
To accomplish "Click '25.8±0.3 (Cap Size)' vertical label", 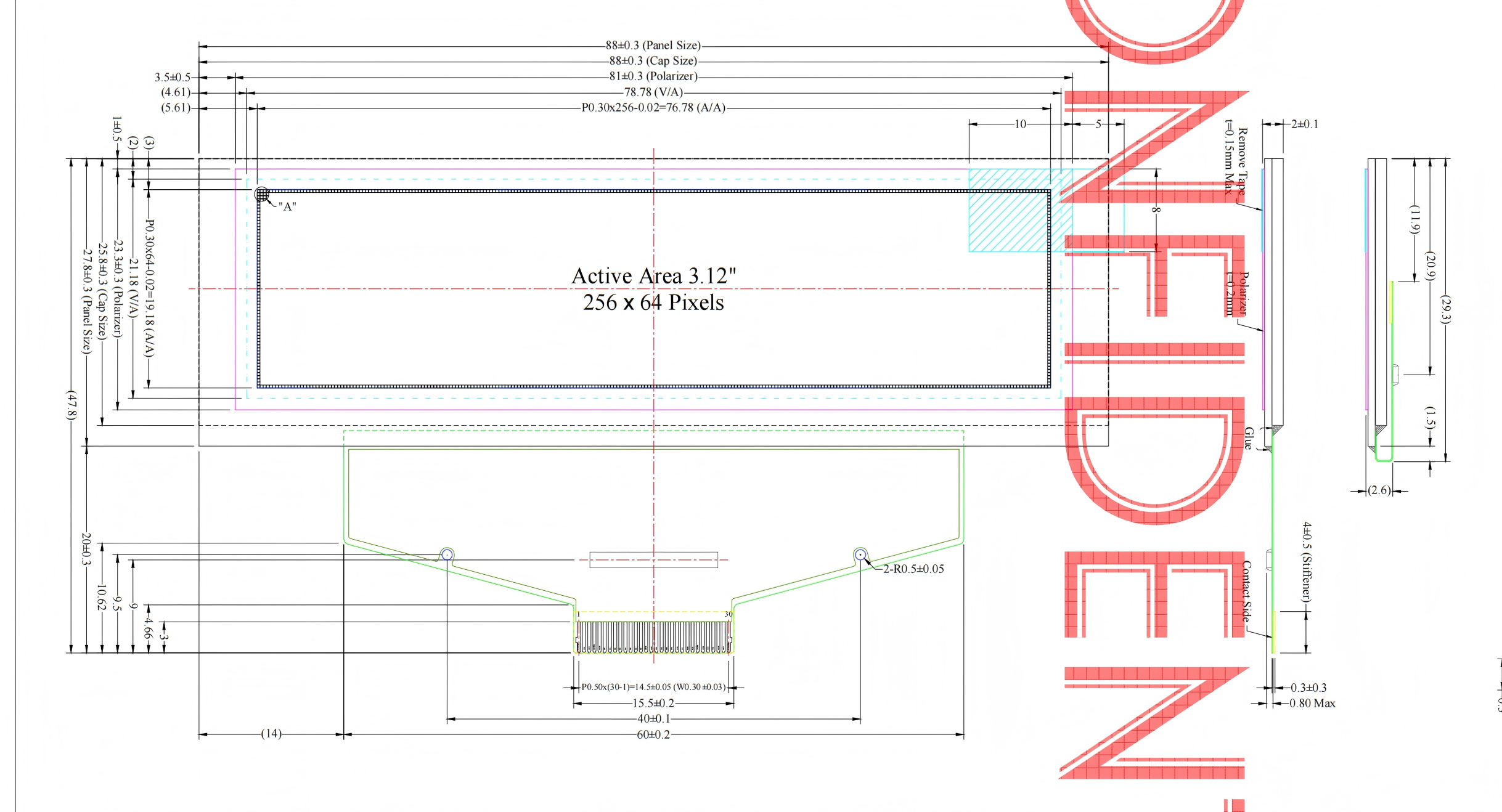I will pyautogui.click(x=102, y=291).
